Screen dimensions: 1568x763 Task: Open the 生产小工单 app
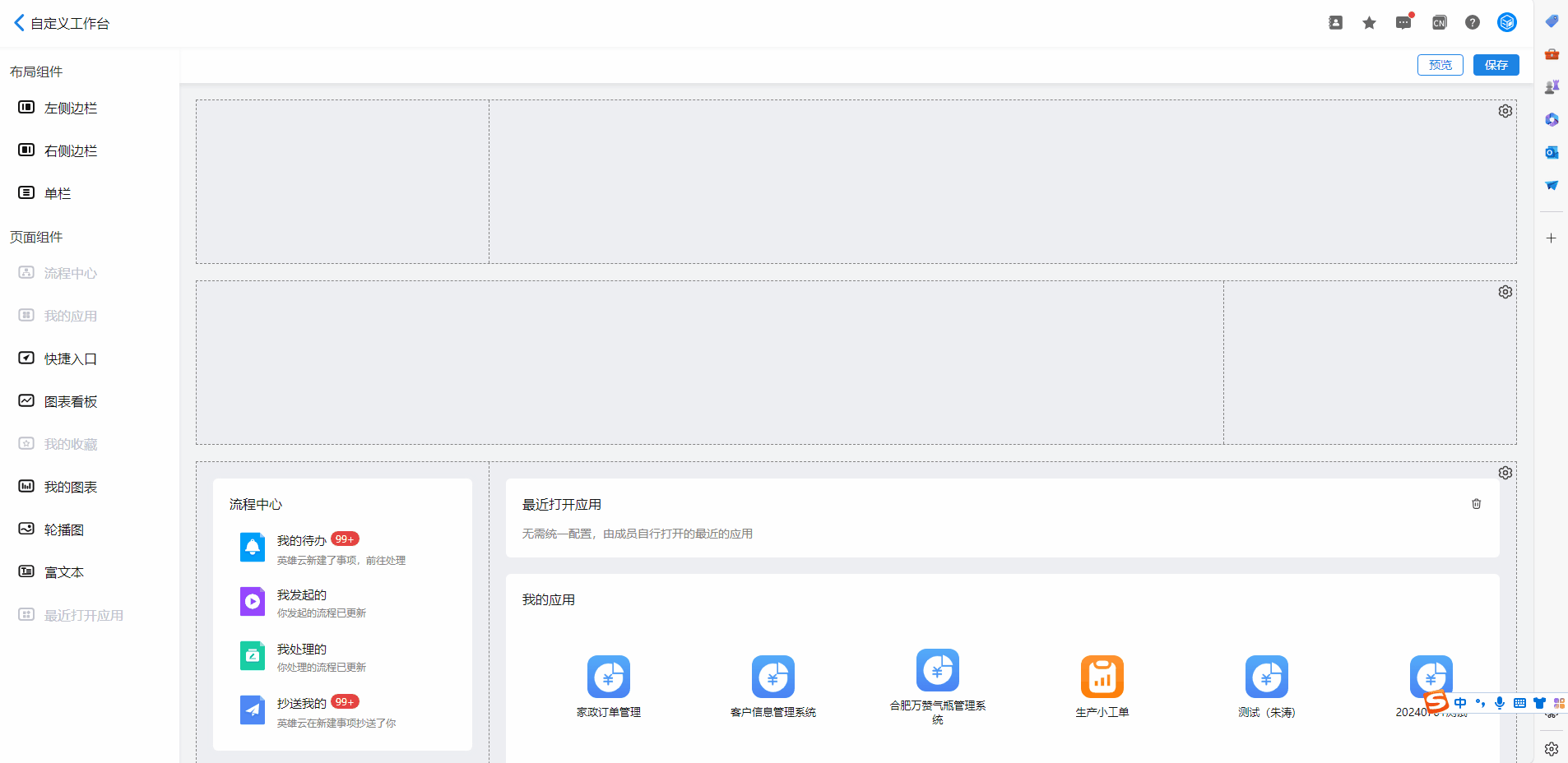pos(1102,677)
